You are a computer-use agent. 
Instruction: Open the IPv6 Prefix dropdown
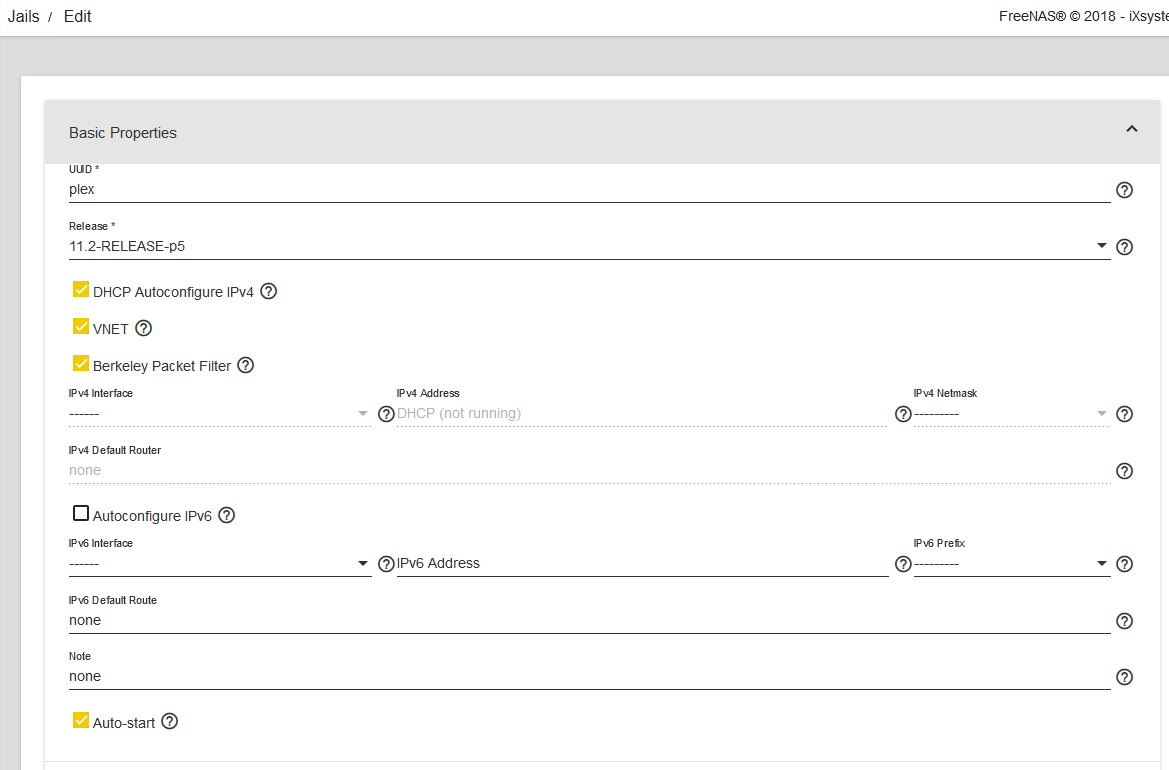(x=1011, y=564)
